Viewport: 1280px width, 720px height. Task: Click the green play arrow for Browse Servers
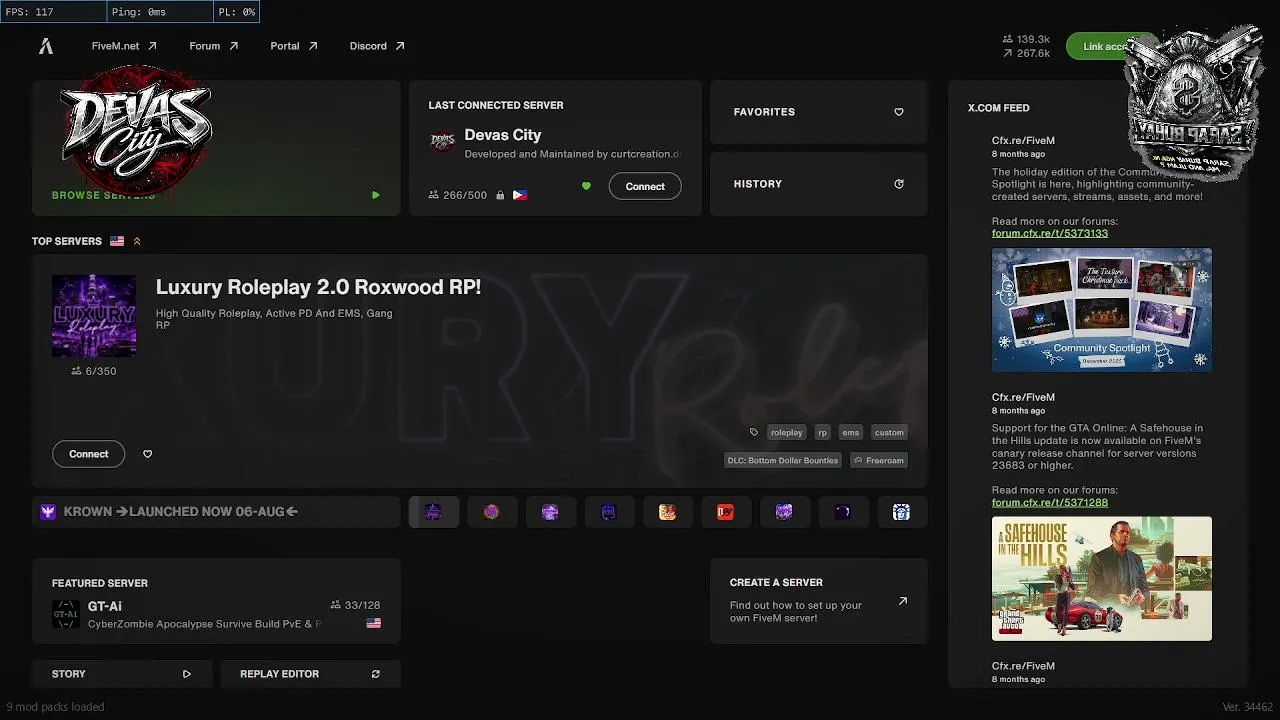tap(376, 195)
